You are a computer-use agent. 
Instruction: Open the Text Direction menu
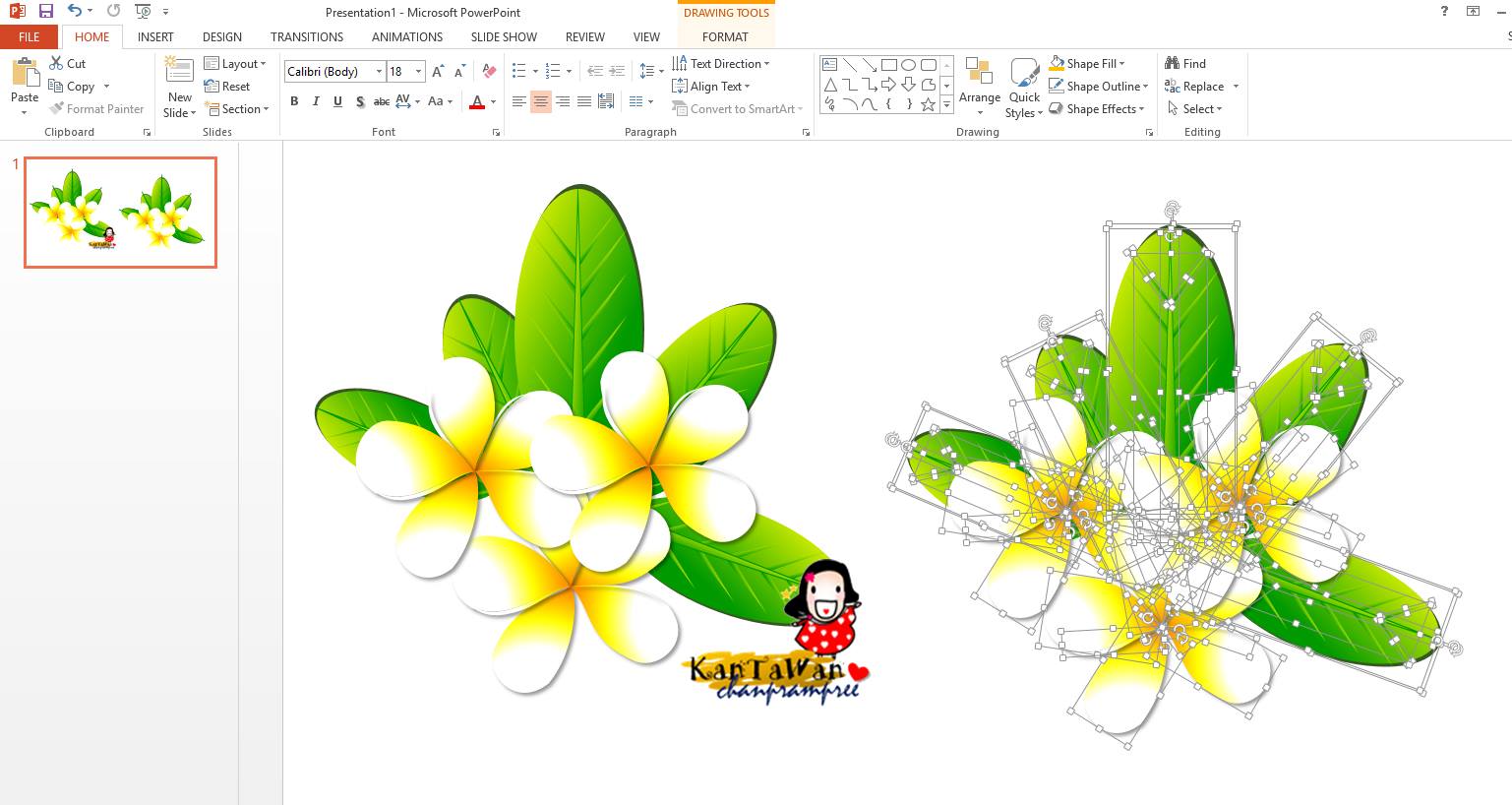[x=721, y=63]
